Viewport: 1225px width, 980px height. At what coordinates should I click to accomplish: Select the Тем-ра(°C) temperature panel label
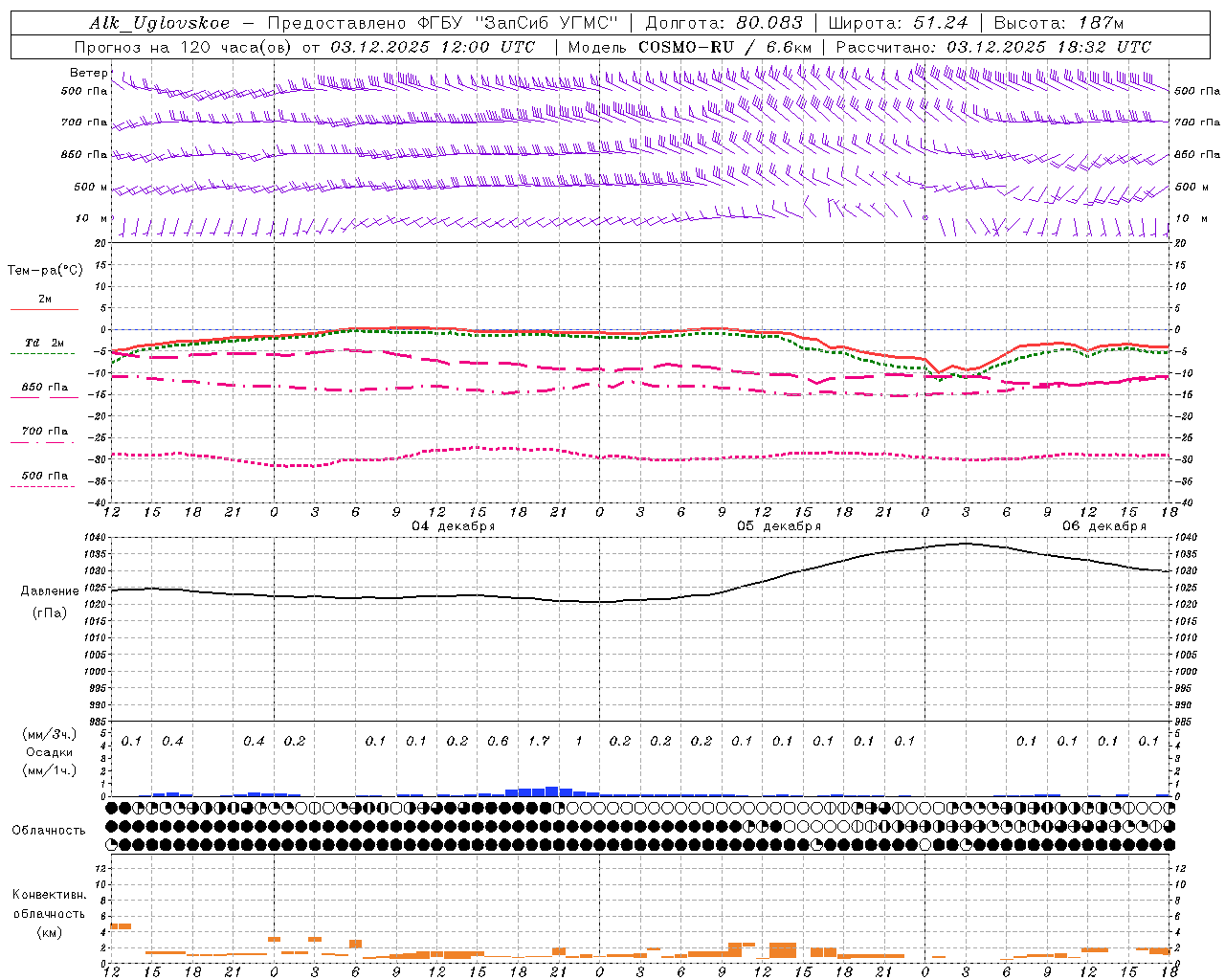45,270
